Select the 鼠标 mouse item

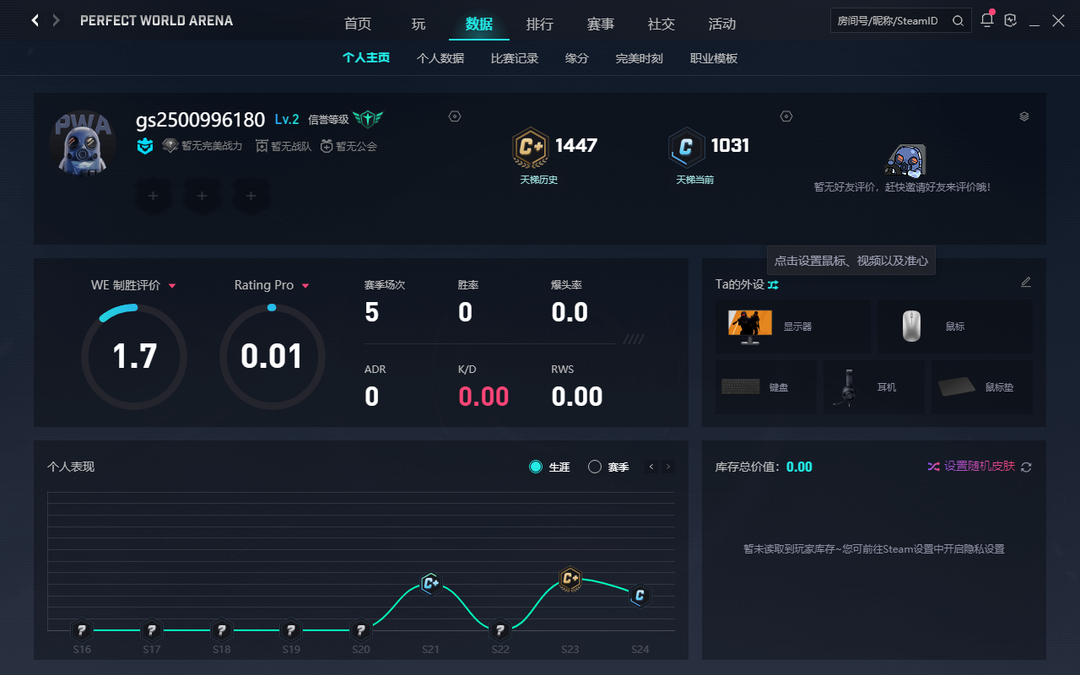tap(955, 326)
